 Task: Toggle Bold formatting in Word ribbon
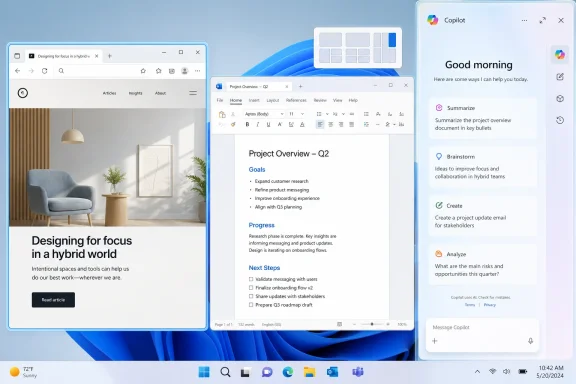tap(247, 125)
